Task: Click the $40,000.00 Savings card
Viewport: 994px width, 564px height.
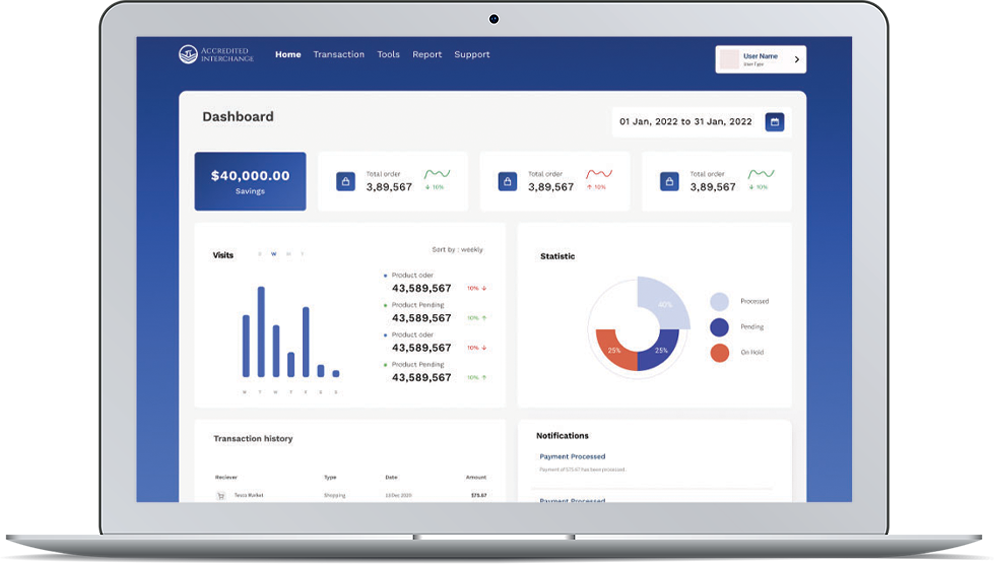Action: [x=250, y=181]
